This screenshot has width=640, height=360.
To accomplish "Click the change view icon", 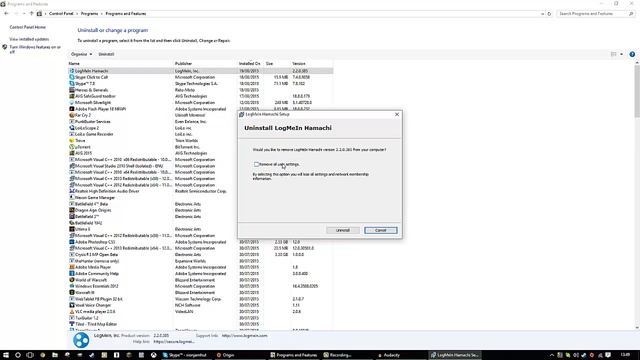I will 613,54.
